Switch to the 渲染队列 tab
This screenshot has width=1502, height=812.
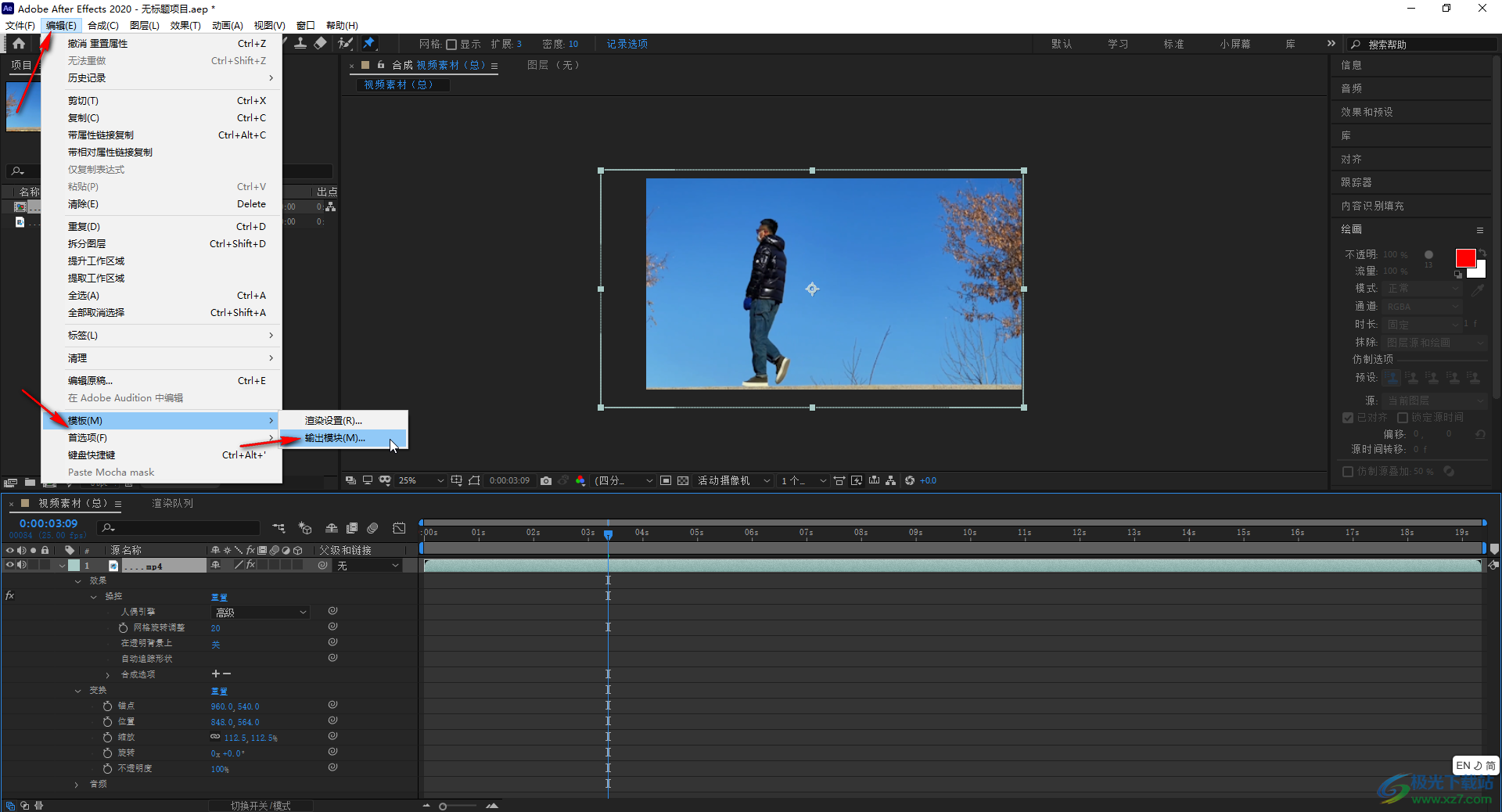pyautogui.click(x=172, y=503)
